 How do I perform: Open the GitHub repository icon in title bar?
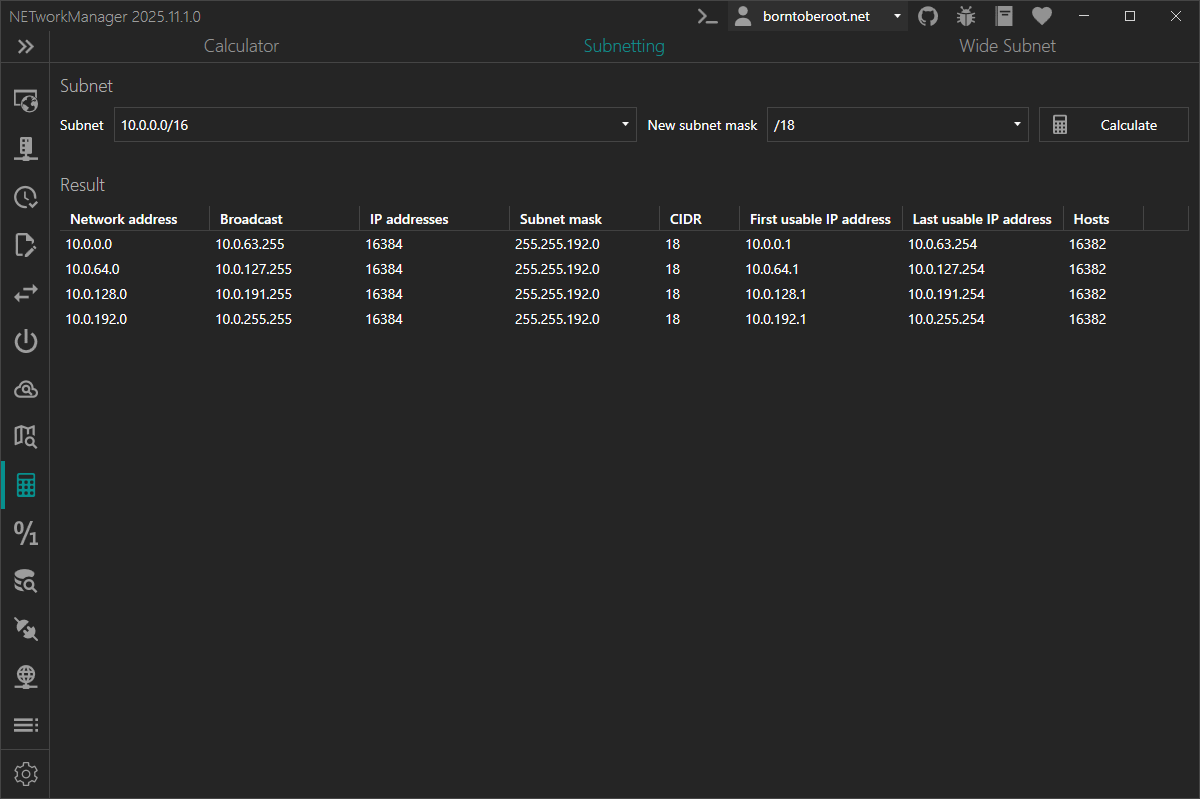click(x=927, y=16)
